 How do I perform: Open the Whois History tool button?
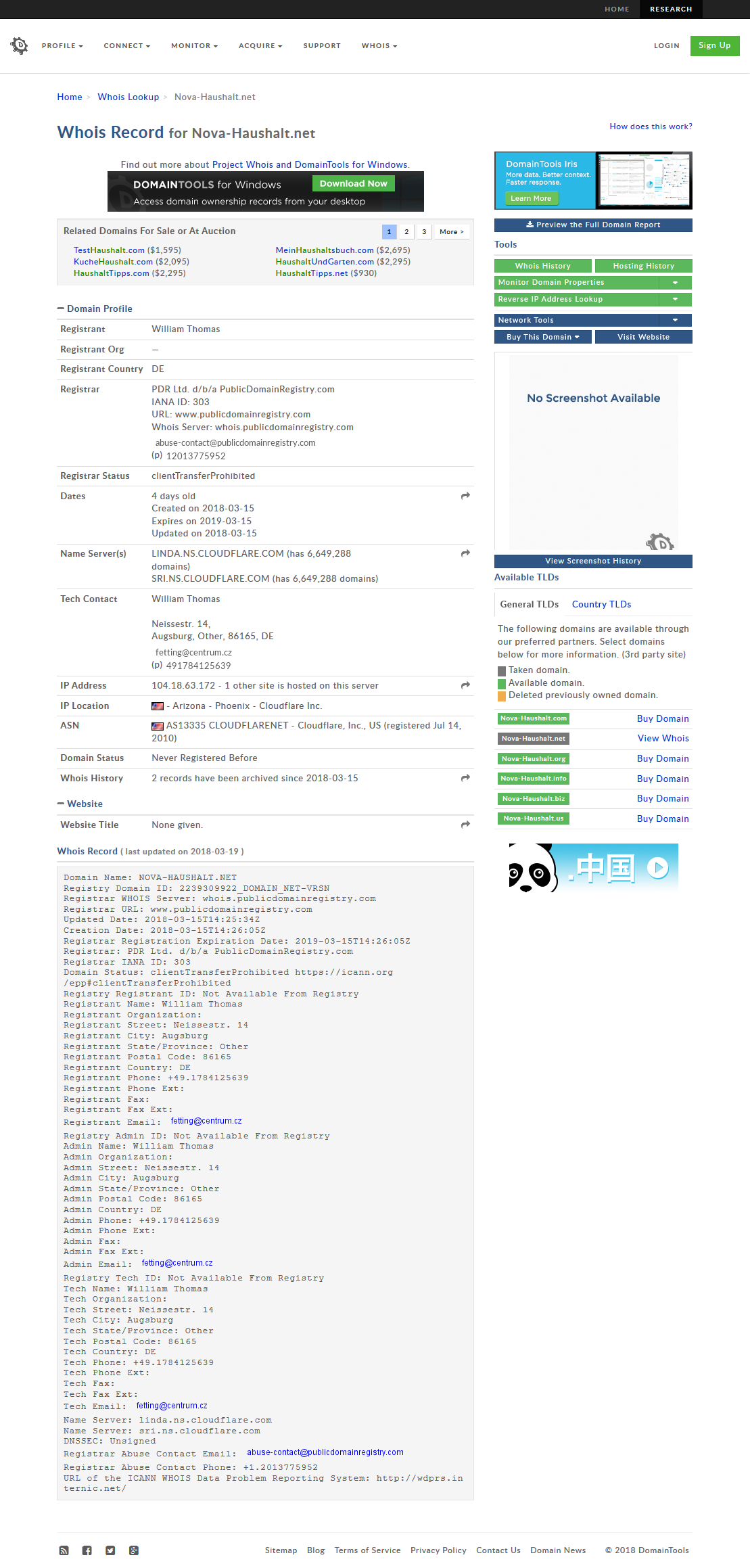click(x=543, y=266)
